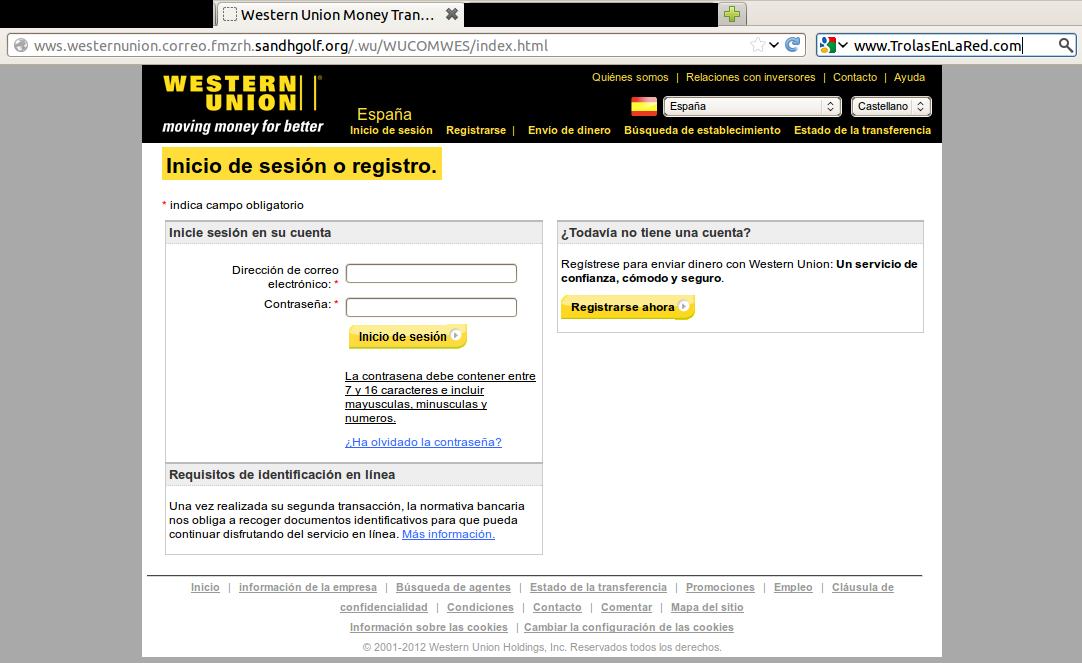Screen dimensions: 1082x663
Task: Open footer Cláusula de confidencialidad link
Action: pyautogui.click(x=863, y=587)
